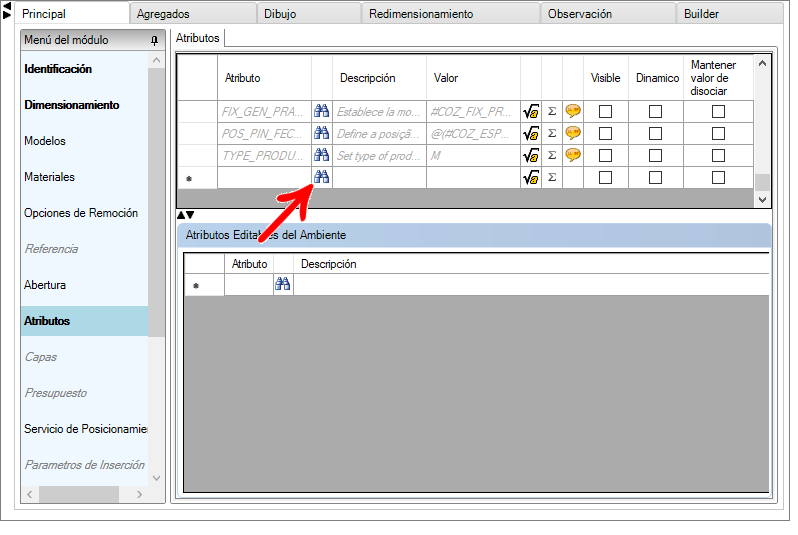The width and height of the screenshot is (798, 535).
Task: Open comment bubble for FIX_GEN_PRA row
Action: (573, 110)
